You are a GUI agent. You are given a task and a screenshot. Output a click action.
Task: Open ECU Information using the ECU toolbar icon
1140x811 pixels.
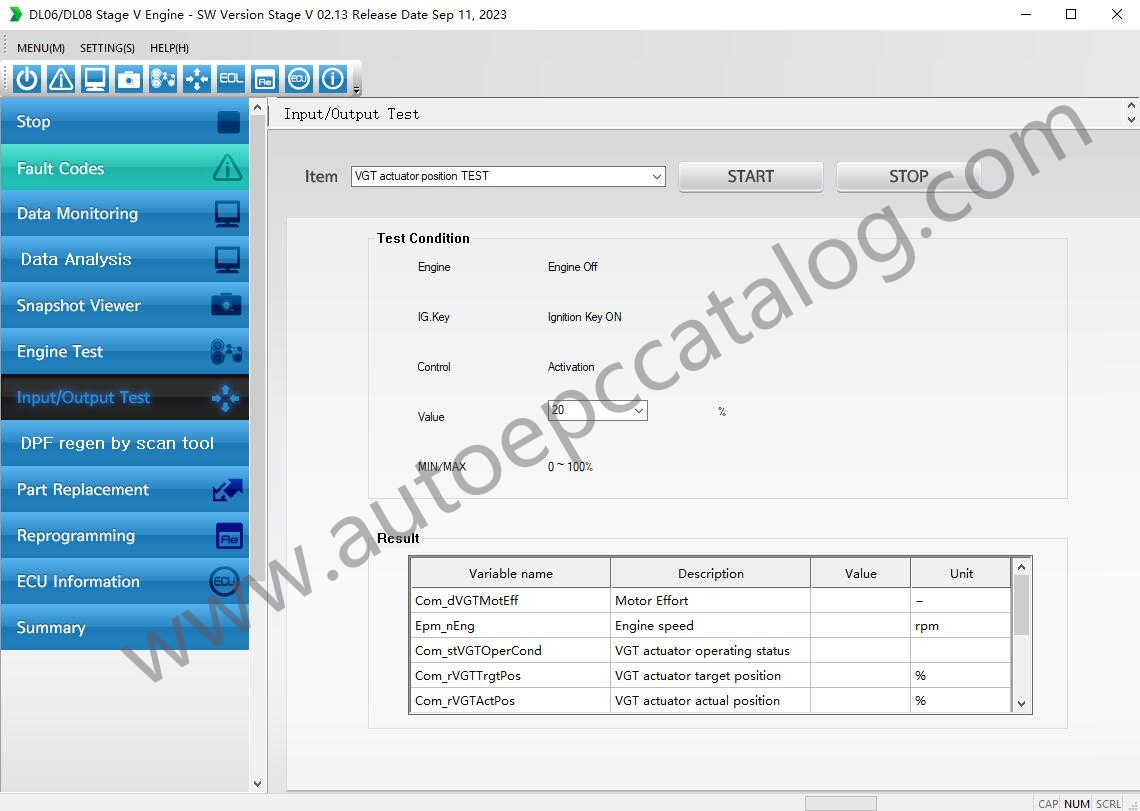point(298,78)
